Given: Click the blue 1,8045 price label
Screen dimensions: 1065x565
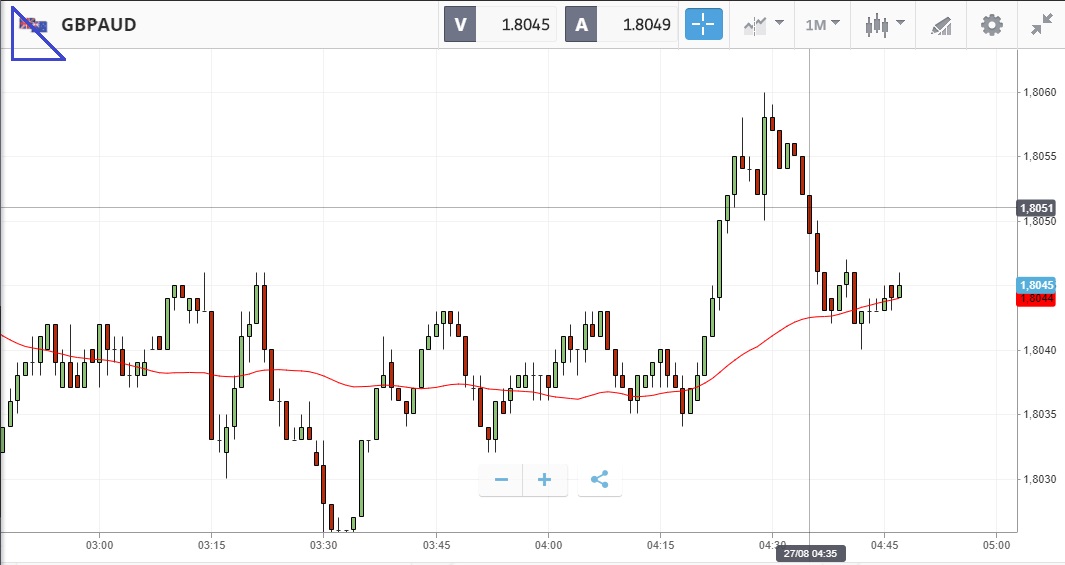Looking at the screenshot, I should coord(1036,285).
